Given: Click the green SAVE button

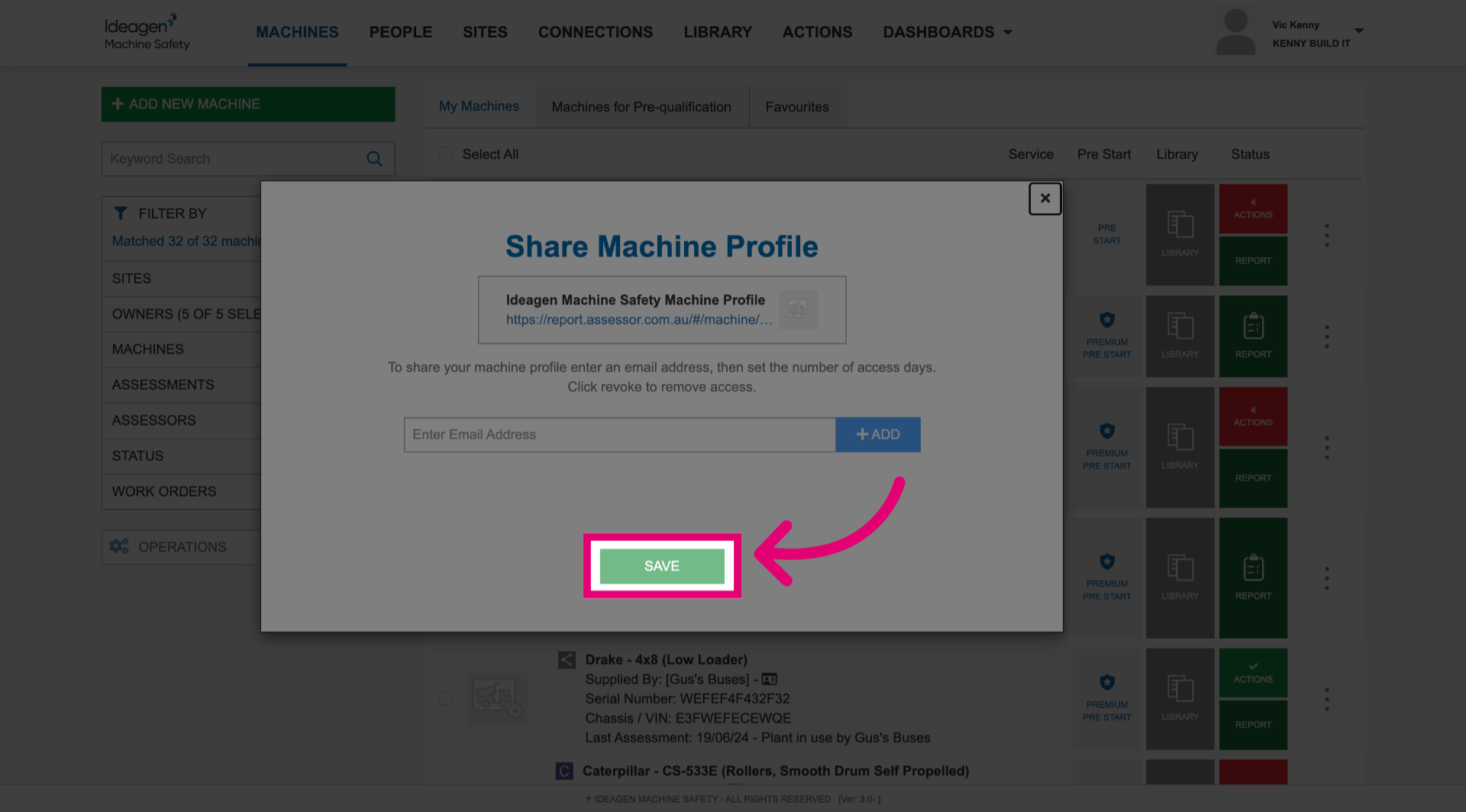Looking at the screenshot, I should (x=662, y=566).
